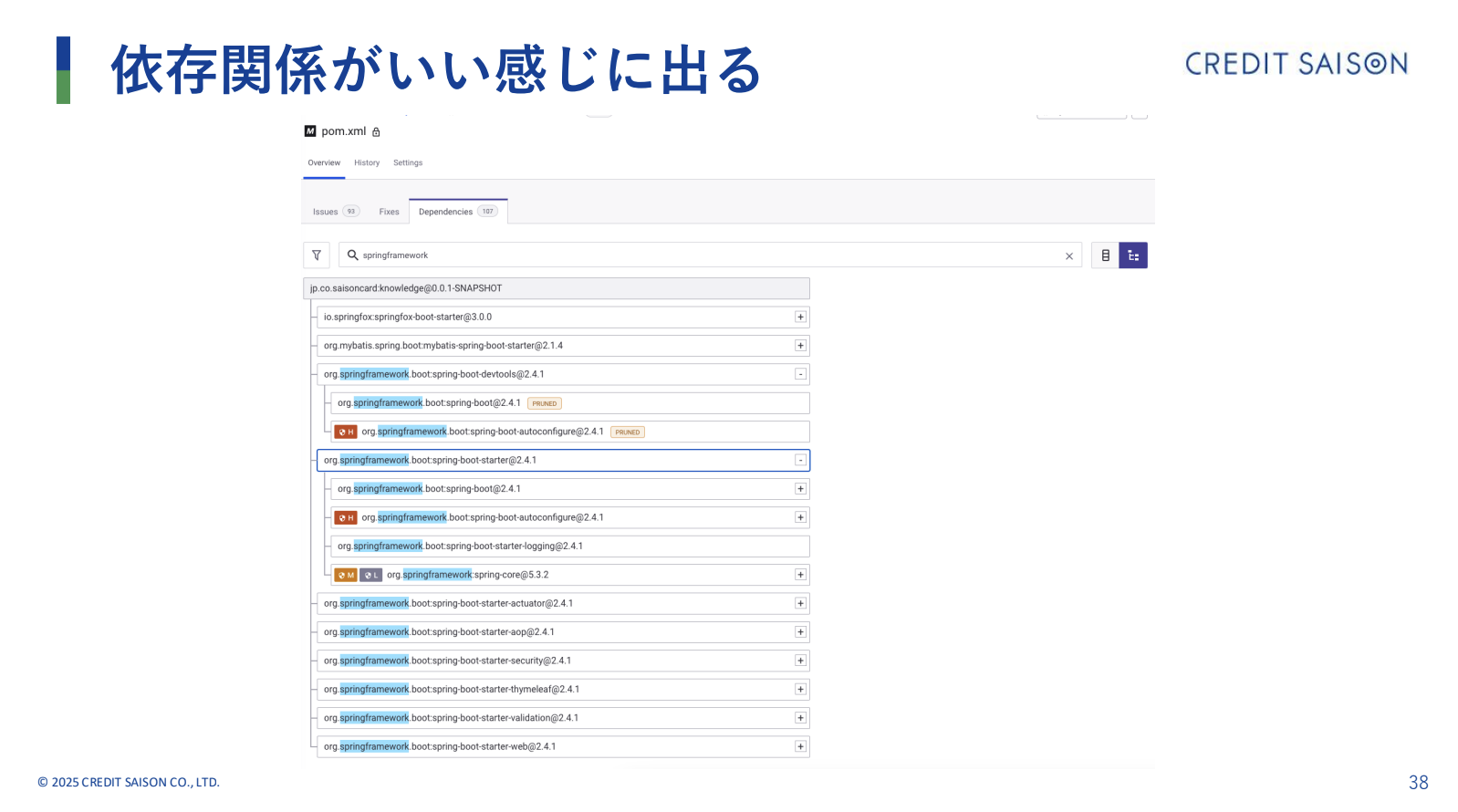1458x812 pixels.
Task: Select spring-boot-starter-logging@2.4.1 row
Action: tap(570, 547)
